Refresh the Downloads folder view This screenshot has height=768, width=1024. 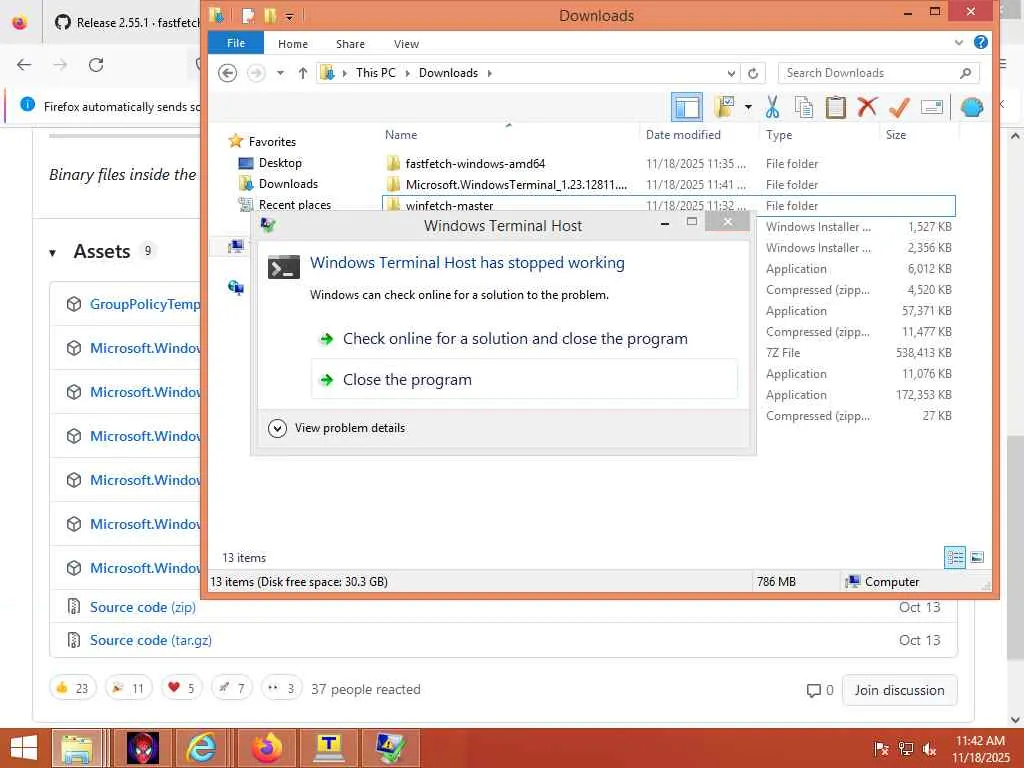(x=753, y=73)
